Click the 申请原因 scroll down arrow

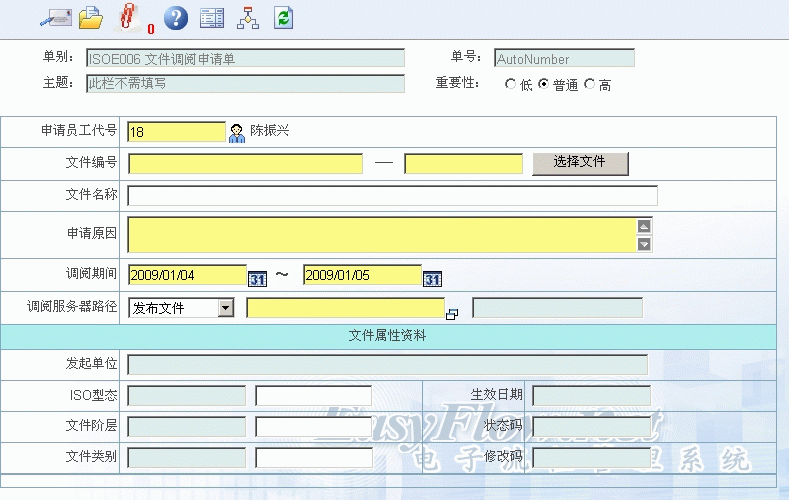coord(644,243)
